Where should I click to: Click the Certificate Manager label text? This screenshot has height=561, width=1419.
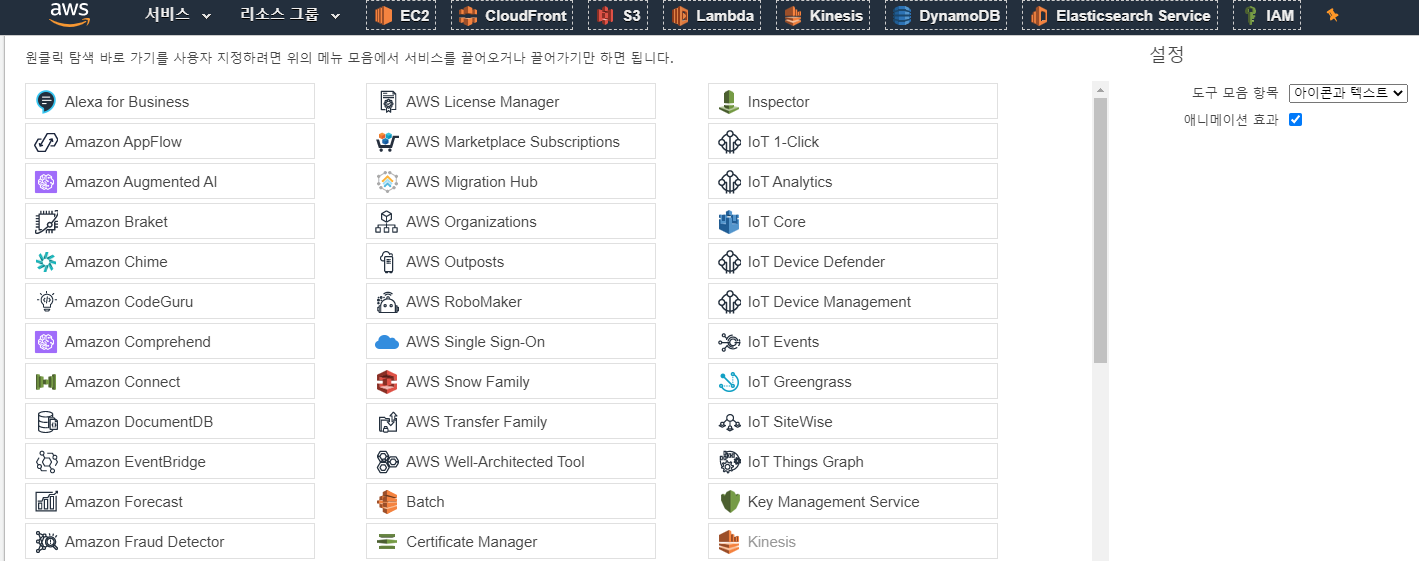pyautogui.click(x=472, y=542)
